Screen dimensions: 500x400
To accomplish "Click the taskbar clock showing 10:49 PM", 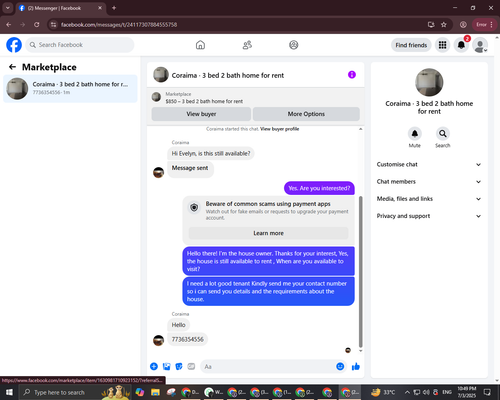I will click(x=467, y=392).
